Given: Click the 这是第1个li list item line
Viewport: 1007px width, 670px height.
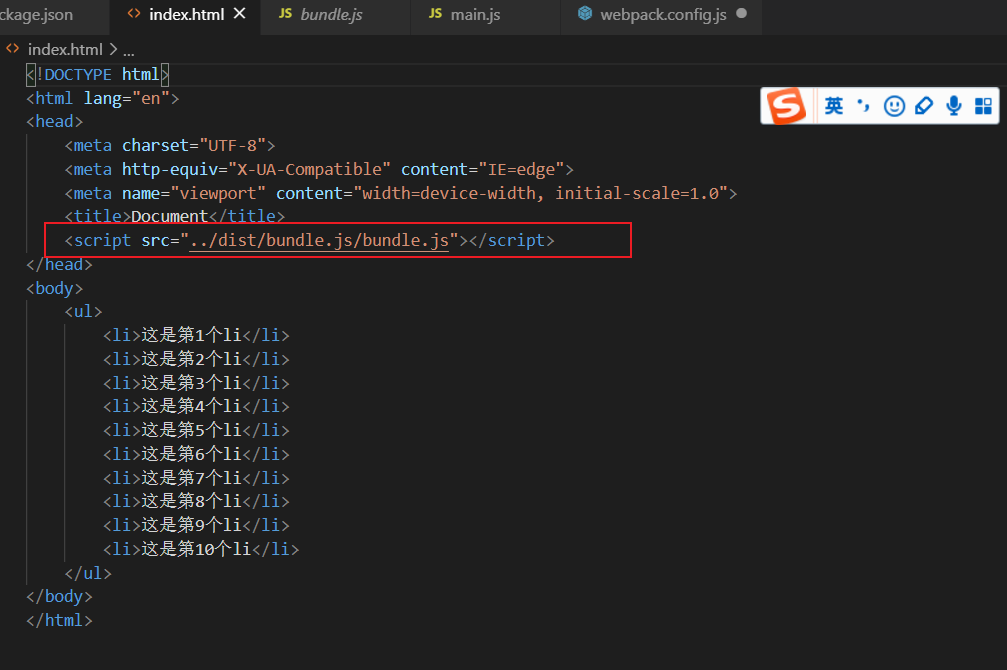Looking at the screenshot, I should [x=196, y=335].
